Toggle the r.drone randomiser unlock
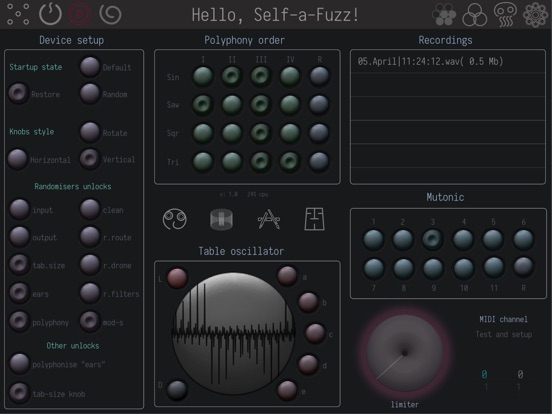The image size is (552, 414). pyautogui.click(x=90, y=264)
